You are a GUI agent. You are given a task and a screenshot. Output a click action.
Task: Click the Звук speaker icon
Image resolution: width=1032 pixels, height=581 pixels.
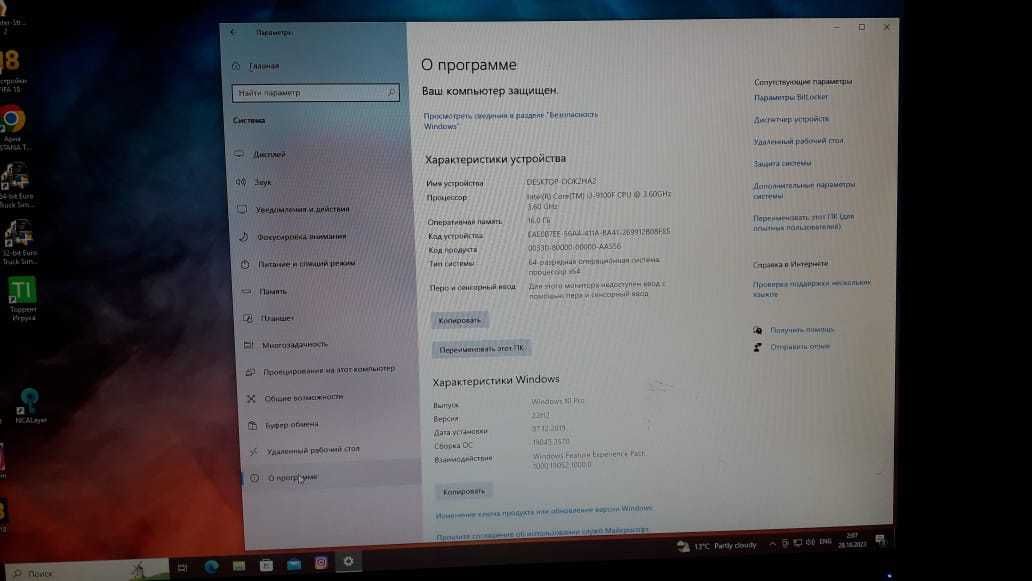point(241,182)
